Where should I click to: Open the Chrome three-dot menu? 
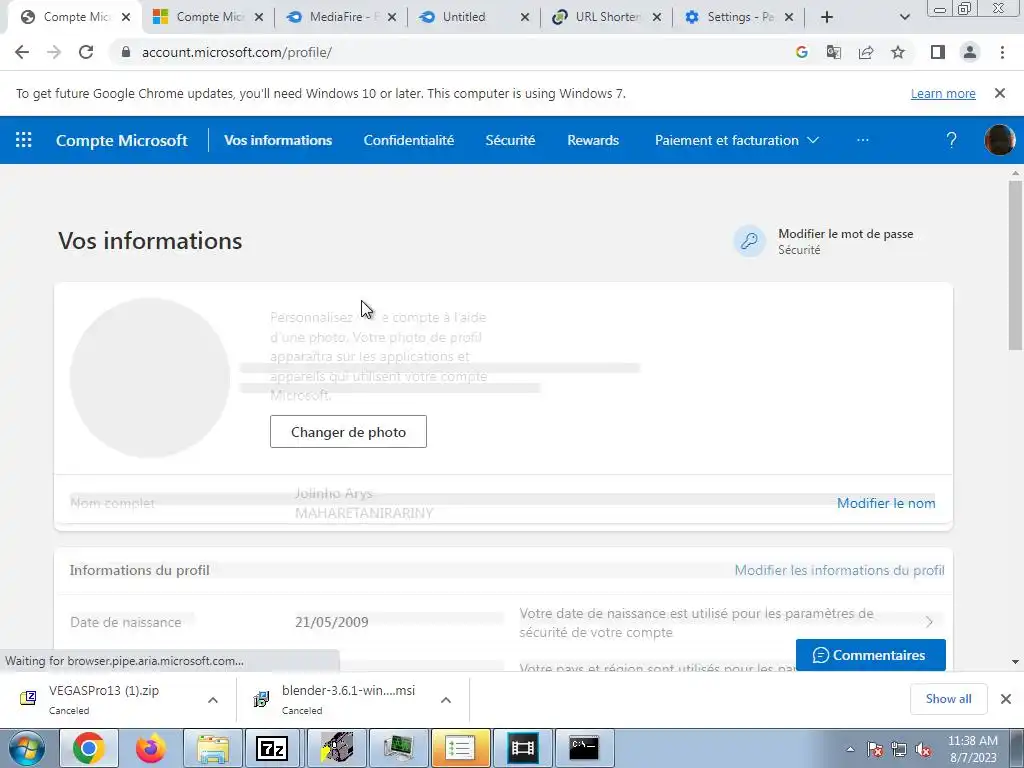pos(1002,52)
